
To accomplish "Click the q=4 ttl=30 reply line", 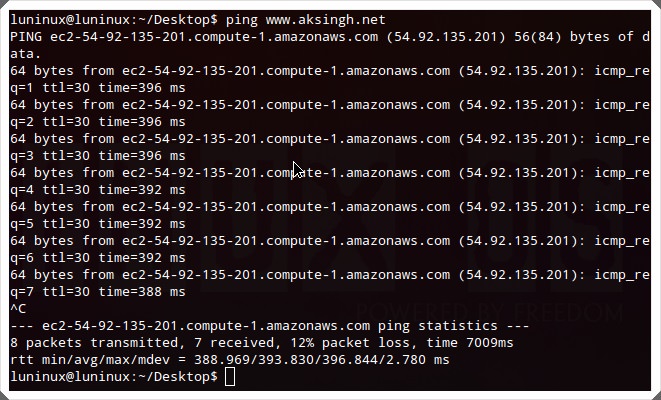I will pos(98,190).
